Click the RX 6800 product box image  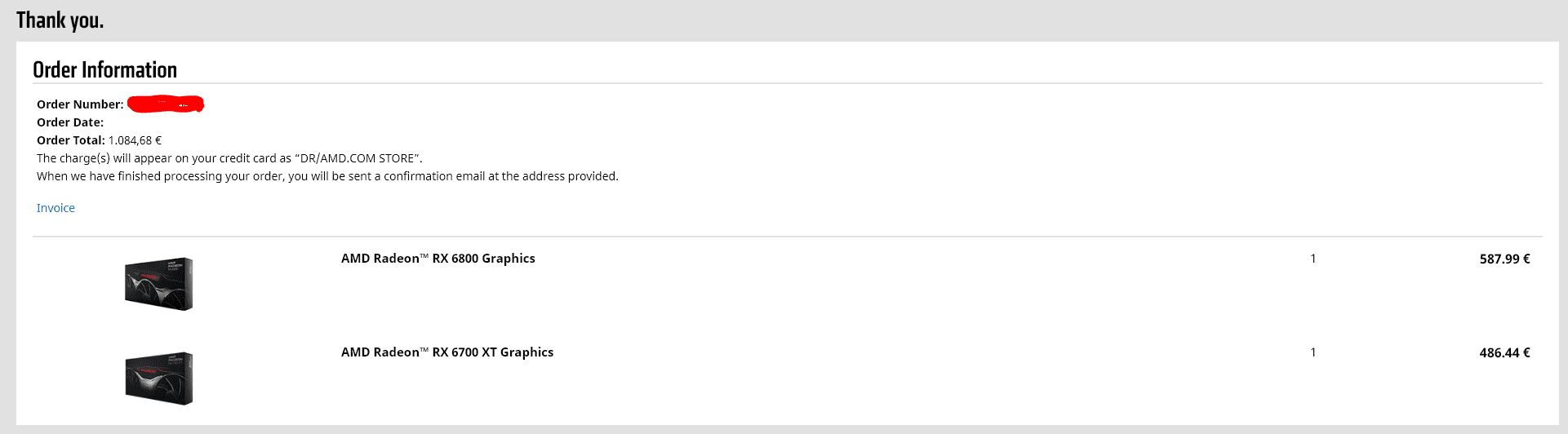point(158,284)
